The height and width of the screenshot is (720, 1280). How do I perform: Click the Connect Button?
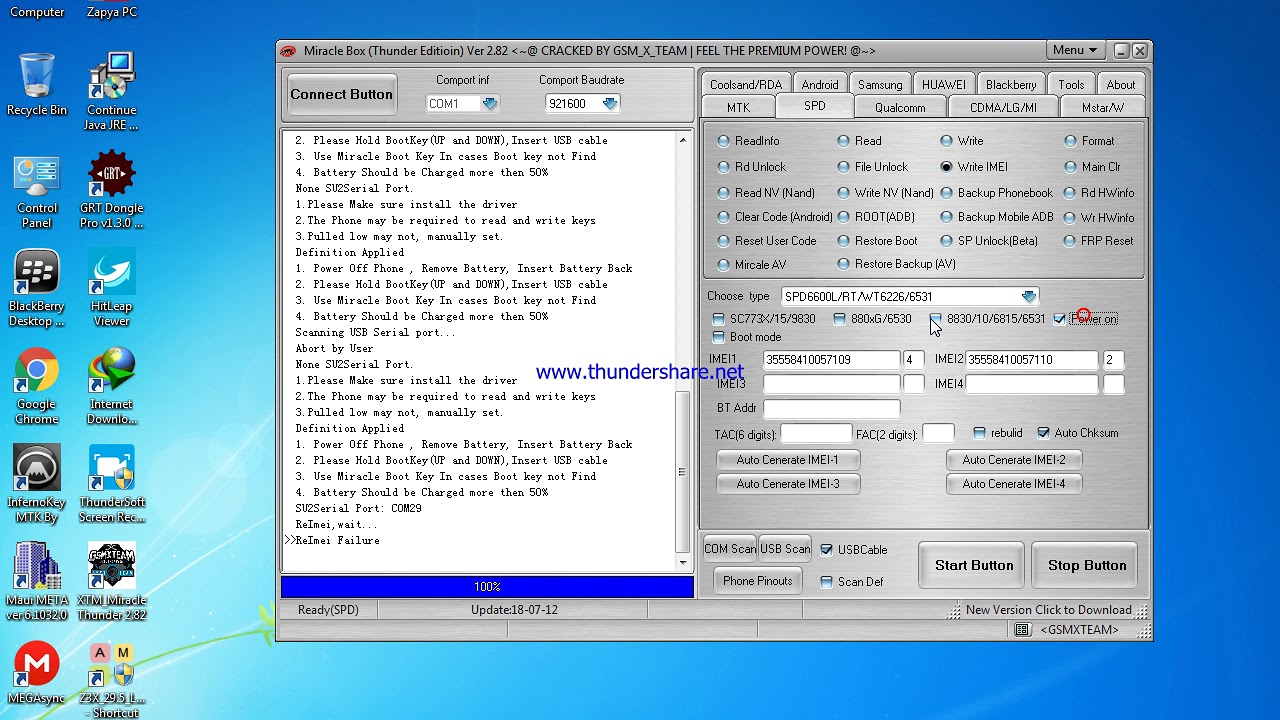click(342, 95)
